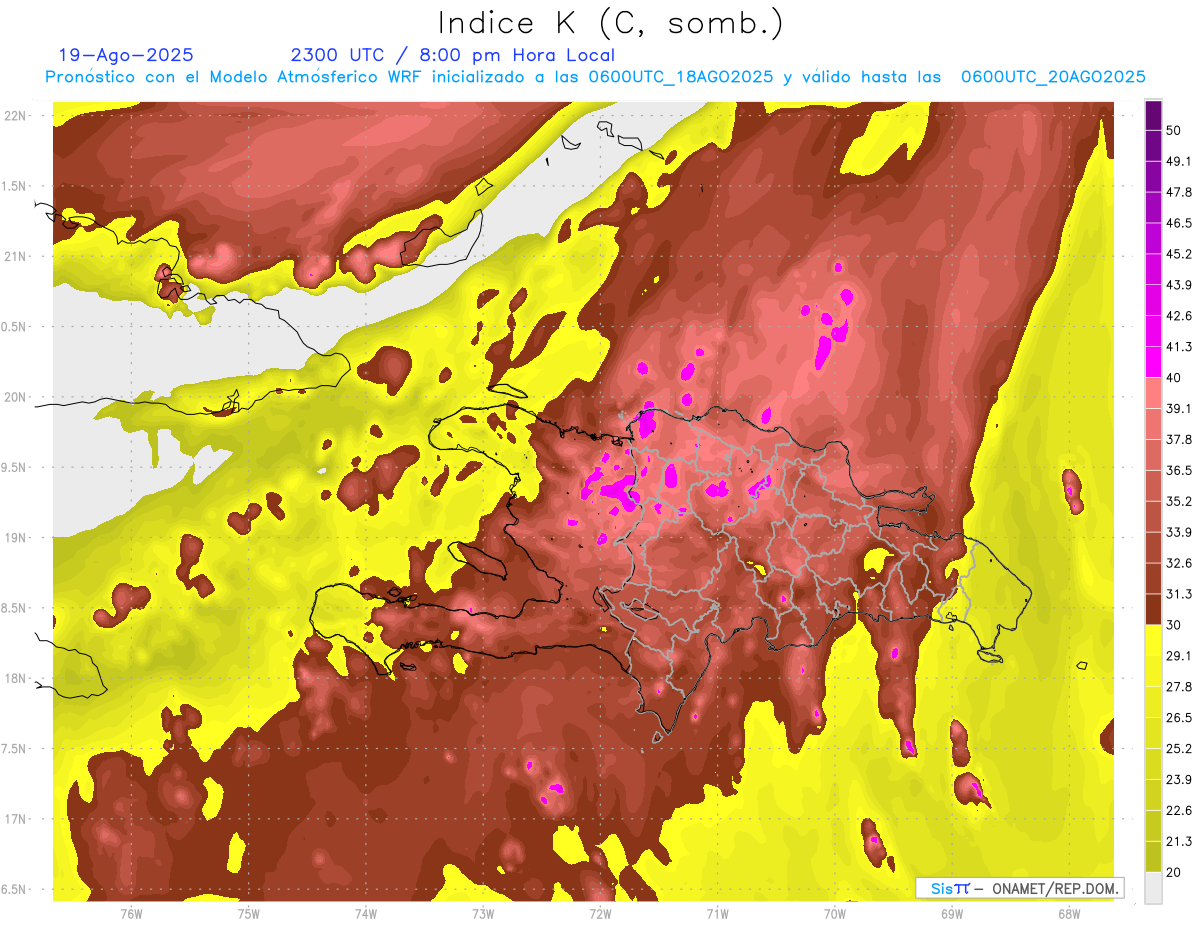Click the colorbar label '36.5'
This screenshot has height=927, width=1200.
click(x=1179, y=470)
